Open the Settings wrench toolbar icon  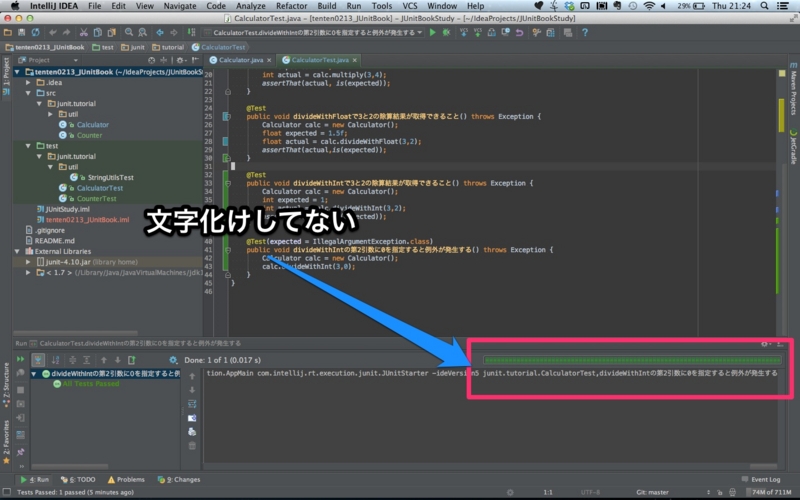click(536, 33)
